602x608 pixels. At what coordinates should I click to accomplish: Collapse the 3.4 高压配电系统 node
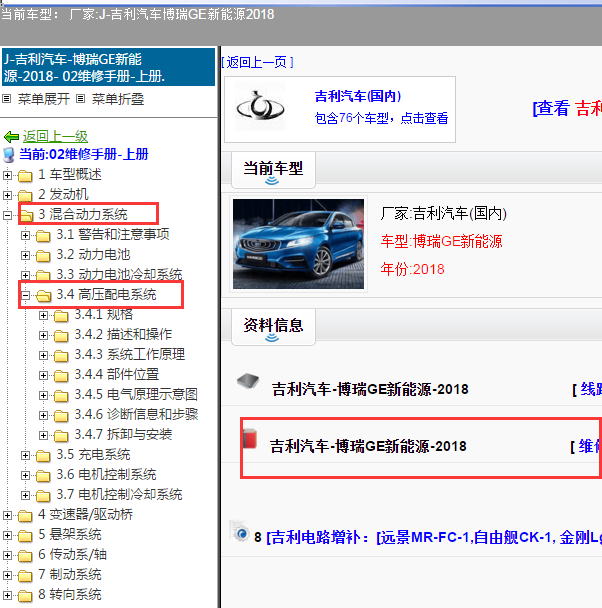click(25, 295)
